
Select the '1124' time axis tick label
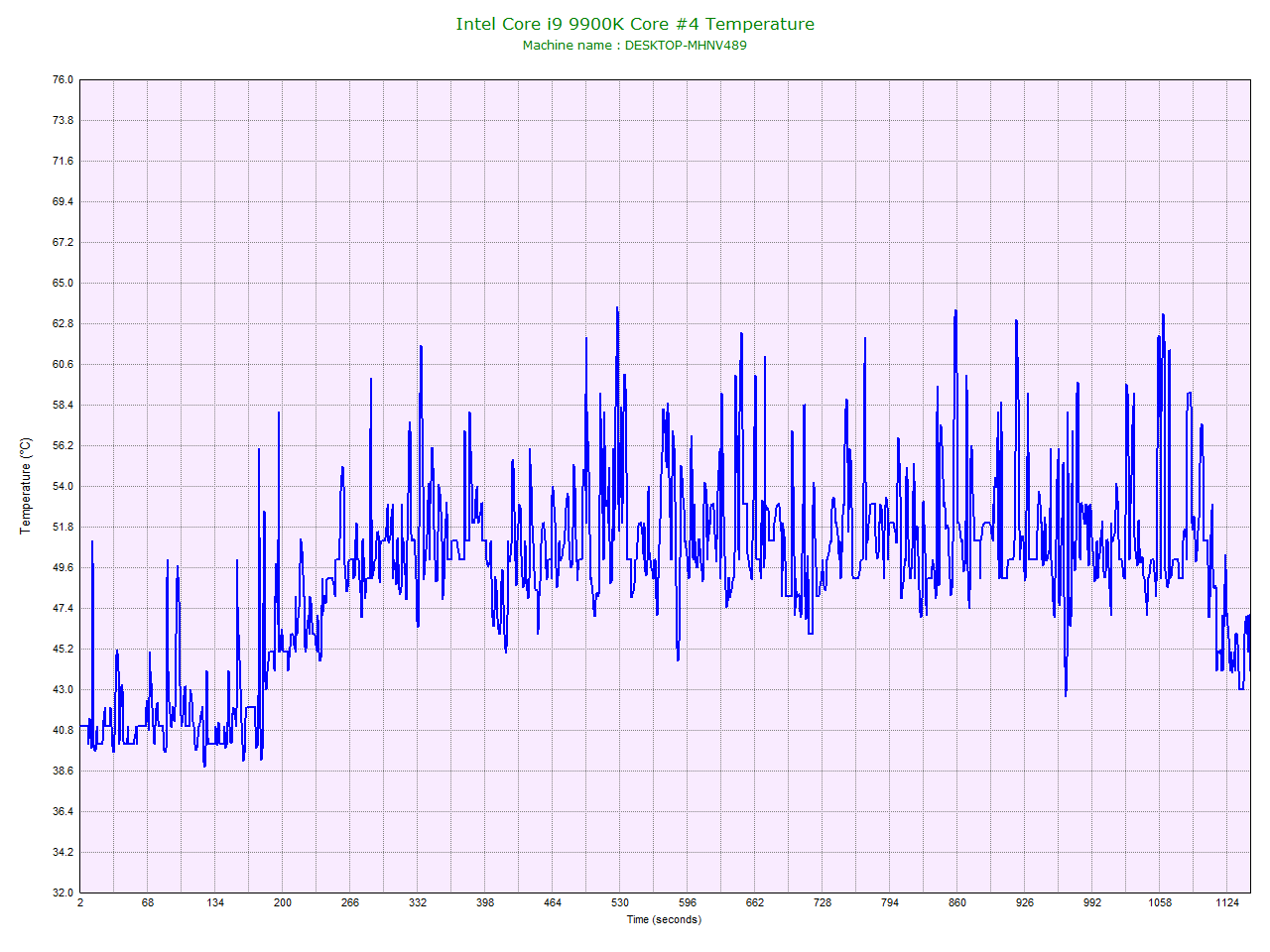1227,902
